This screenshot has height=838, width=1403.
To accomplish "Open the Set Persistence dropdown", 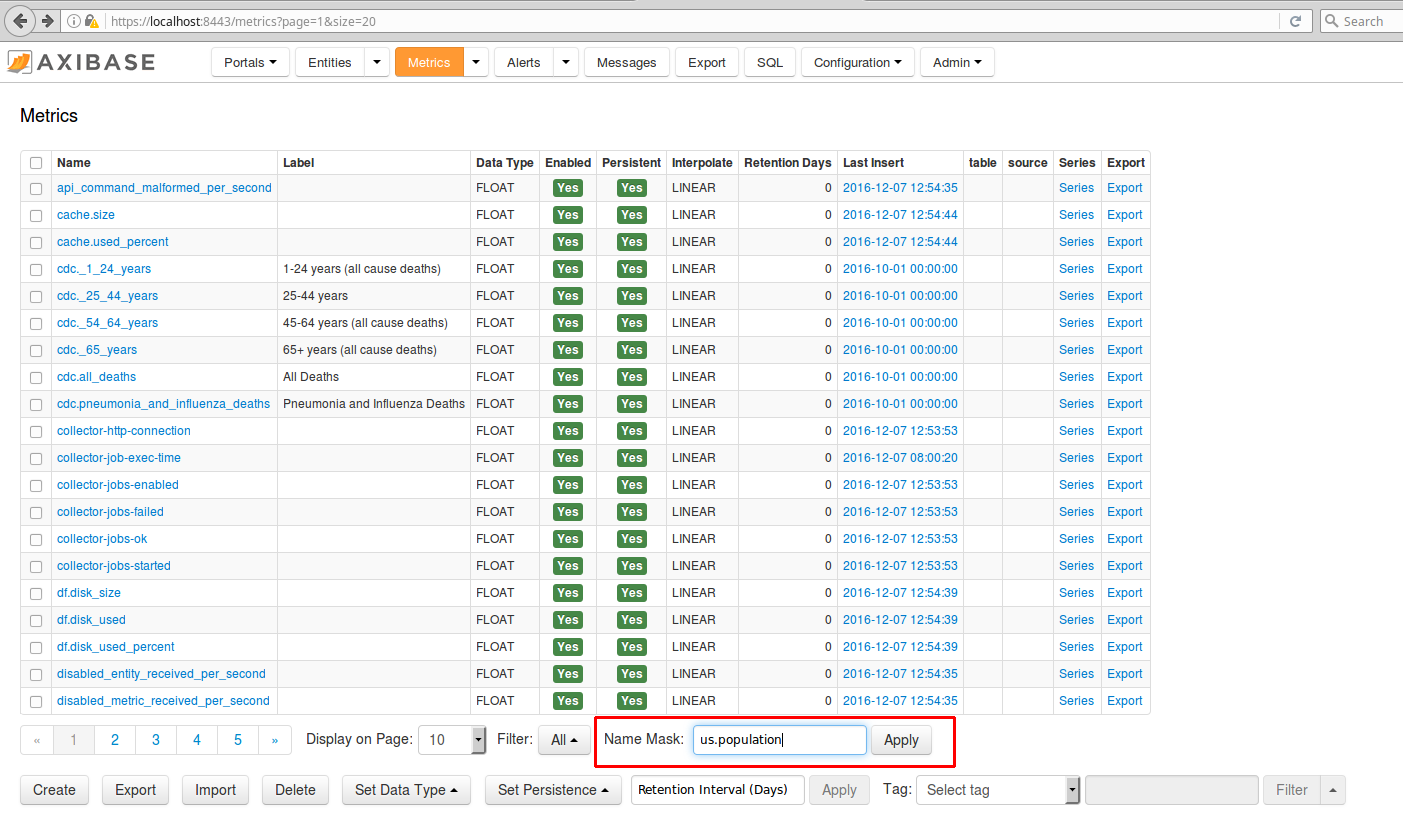I will (x=553, y=790).
